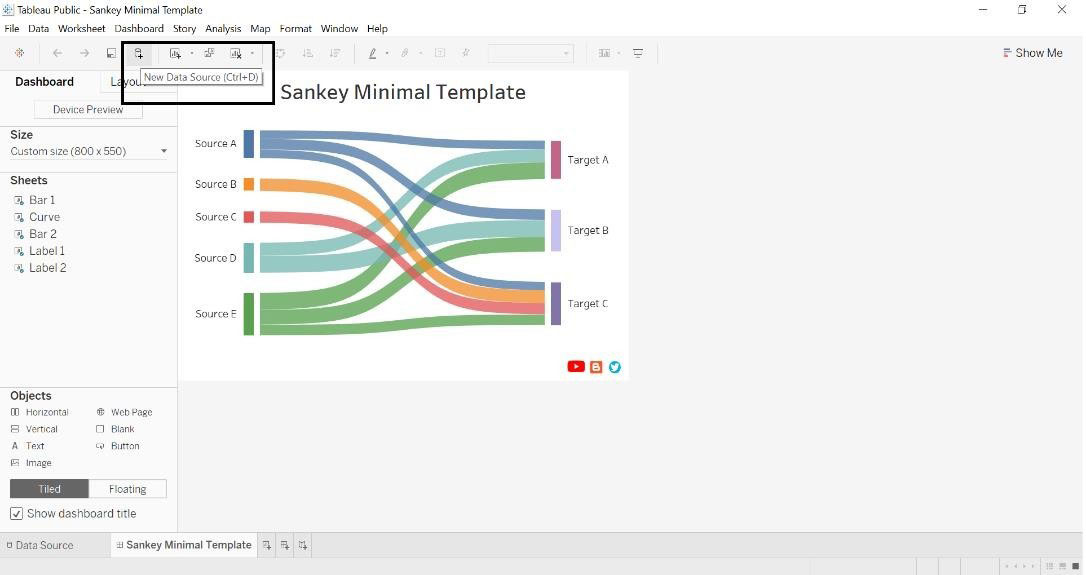The image size is (1086, 575).
Task: Select the Floating layout toggle
Action: pos(127,489)
